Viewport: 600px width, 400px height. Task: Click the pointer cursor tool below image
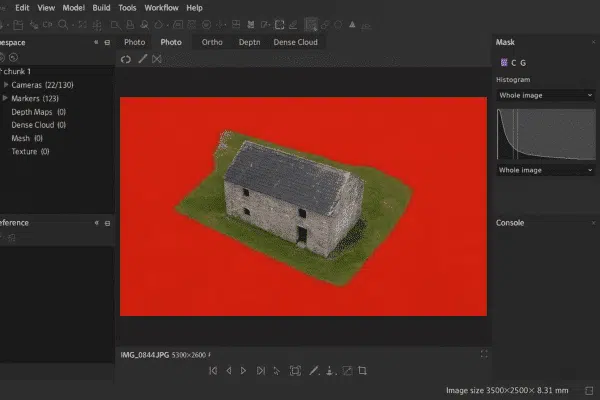pyautogui.click(x=275, y=371)
